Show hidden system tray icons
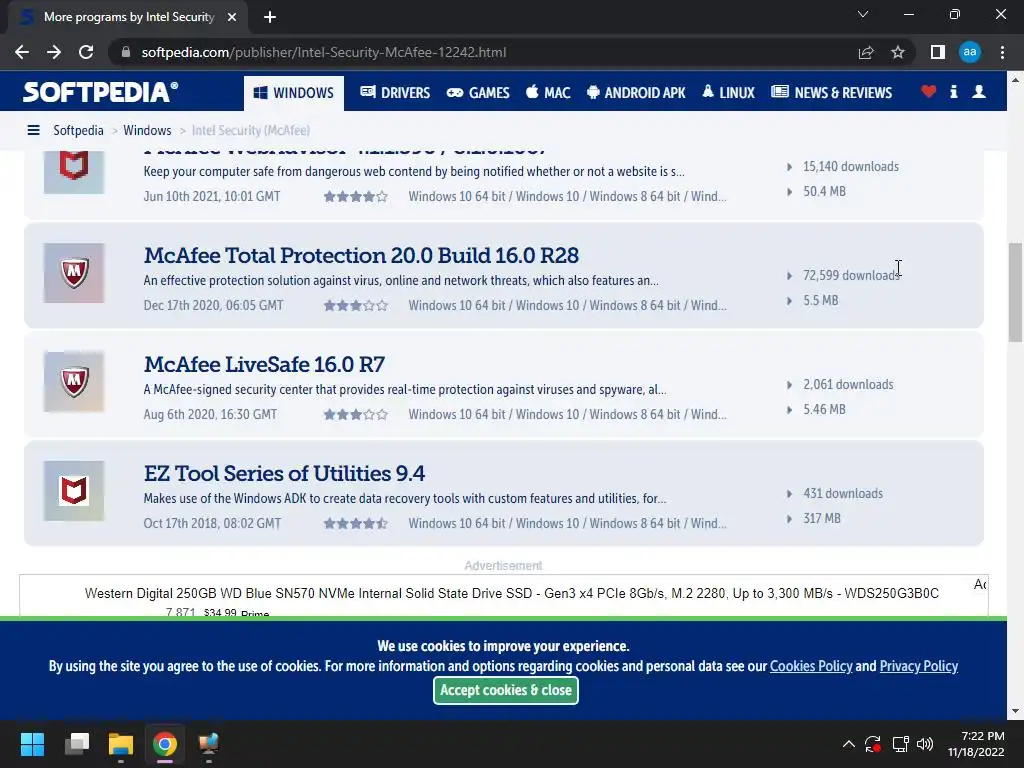Screen dimensions: 1024x768 pyautogui.click(x=848, y=744)
